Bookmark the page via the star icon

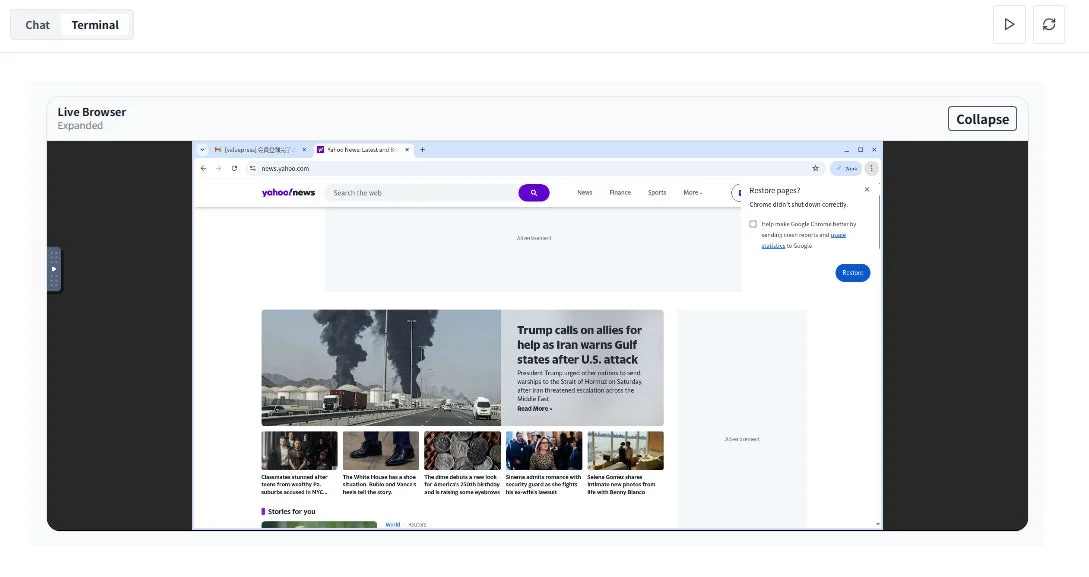tap(814, 168)
